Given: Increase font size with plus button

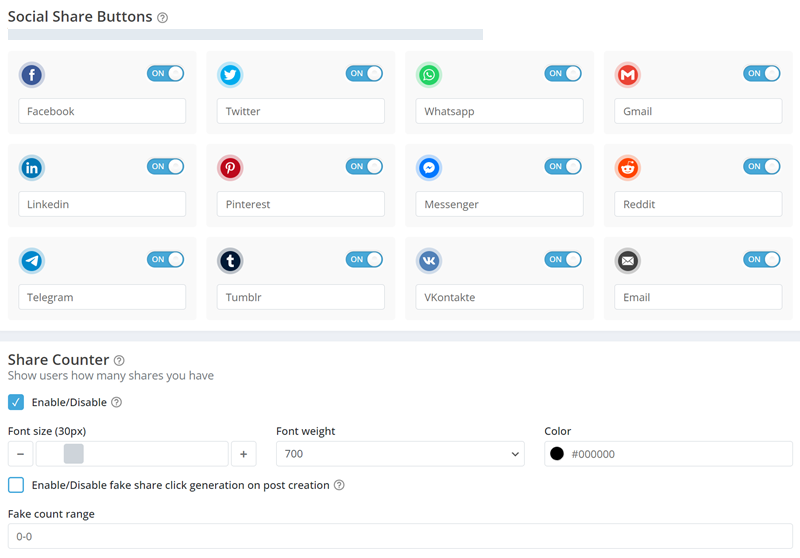Looking at the screenshot, I should pos(243,453).
